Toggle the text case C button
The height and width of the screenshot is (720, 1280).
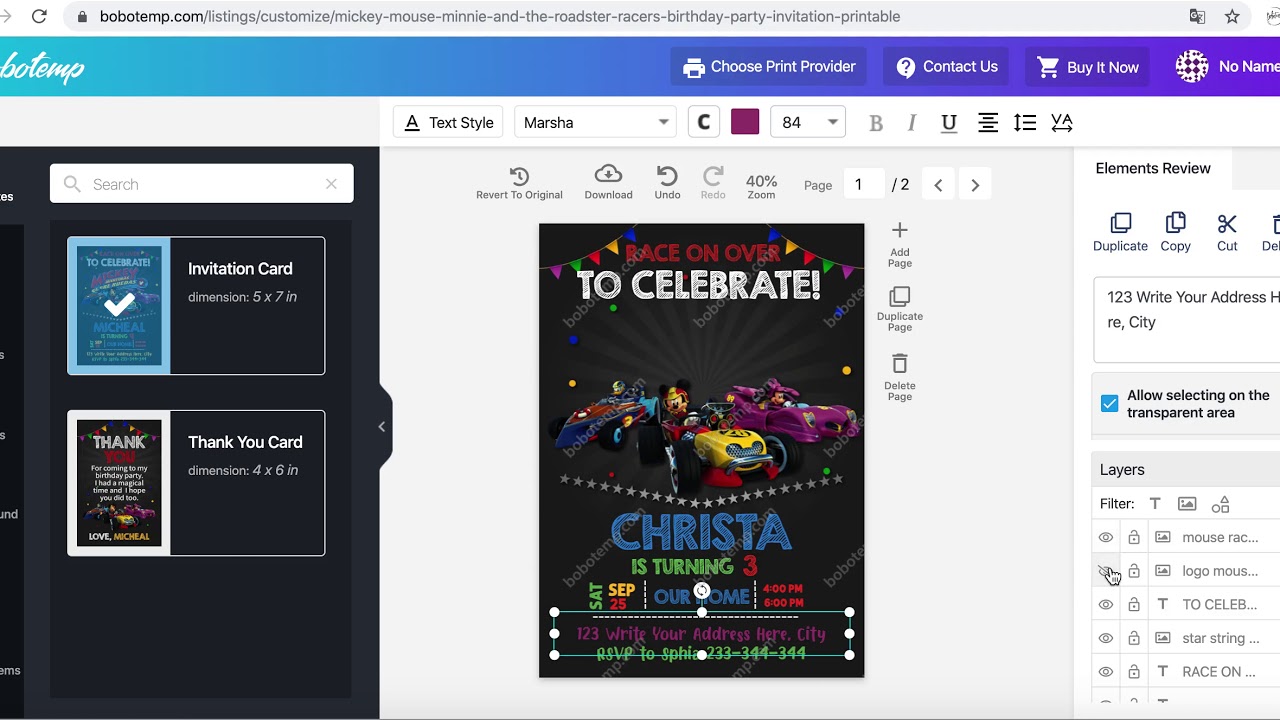[704, 122]
